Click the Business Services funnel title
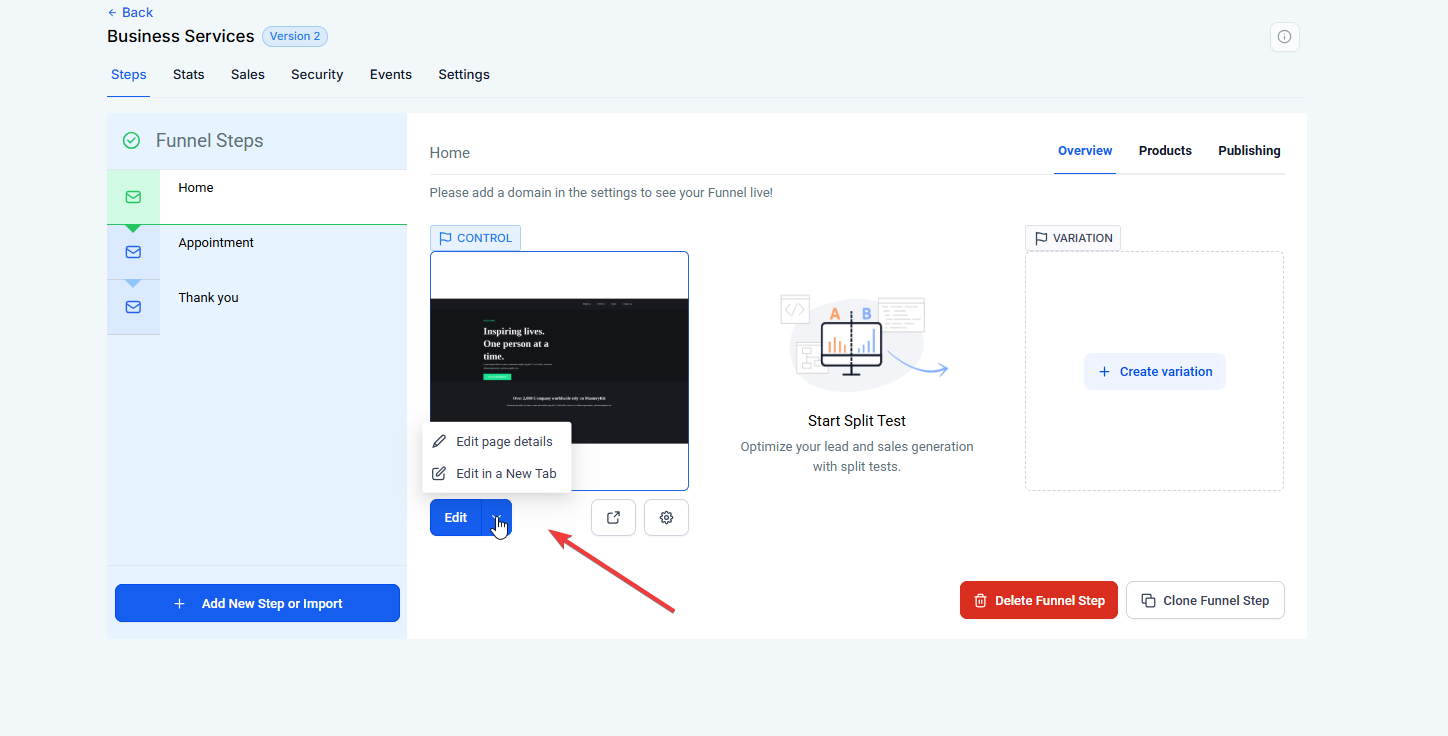Viewport: 1448px width, 736px height. pos(181,36)
